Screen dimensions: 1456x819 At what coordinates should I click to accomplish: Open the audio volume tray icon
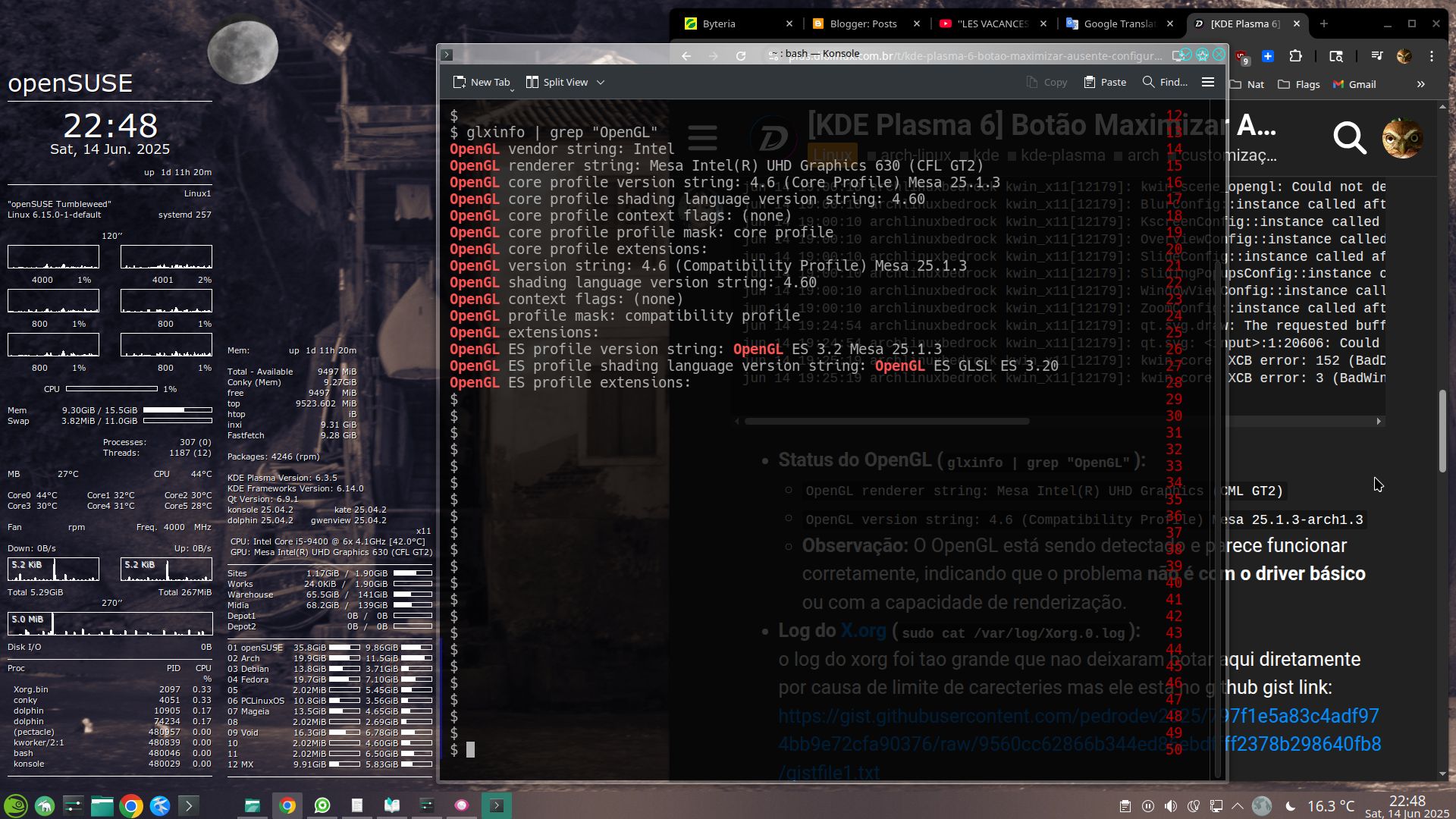pyautogui.click(x=1171, y=806)
